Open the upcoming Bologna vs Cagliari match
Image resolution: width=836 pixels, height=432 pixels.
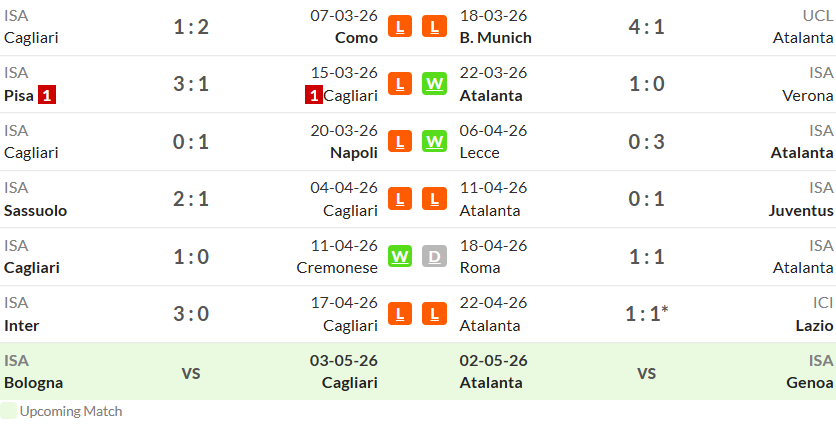(x=191, y=372)
